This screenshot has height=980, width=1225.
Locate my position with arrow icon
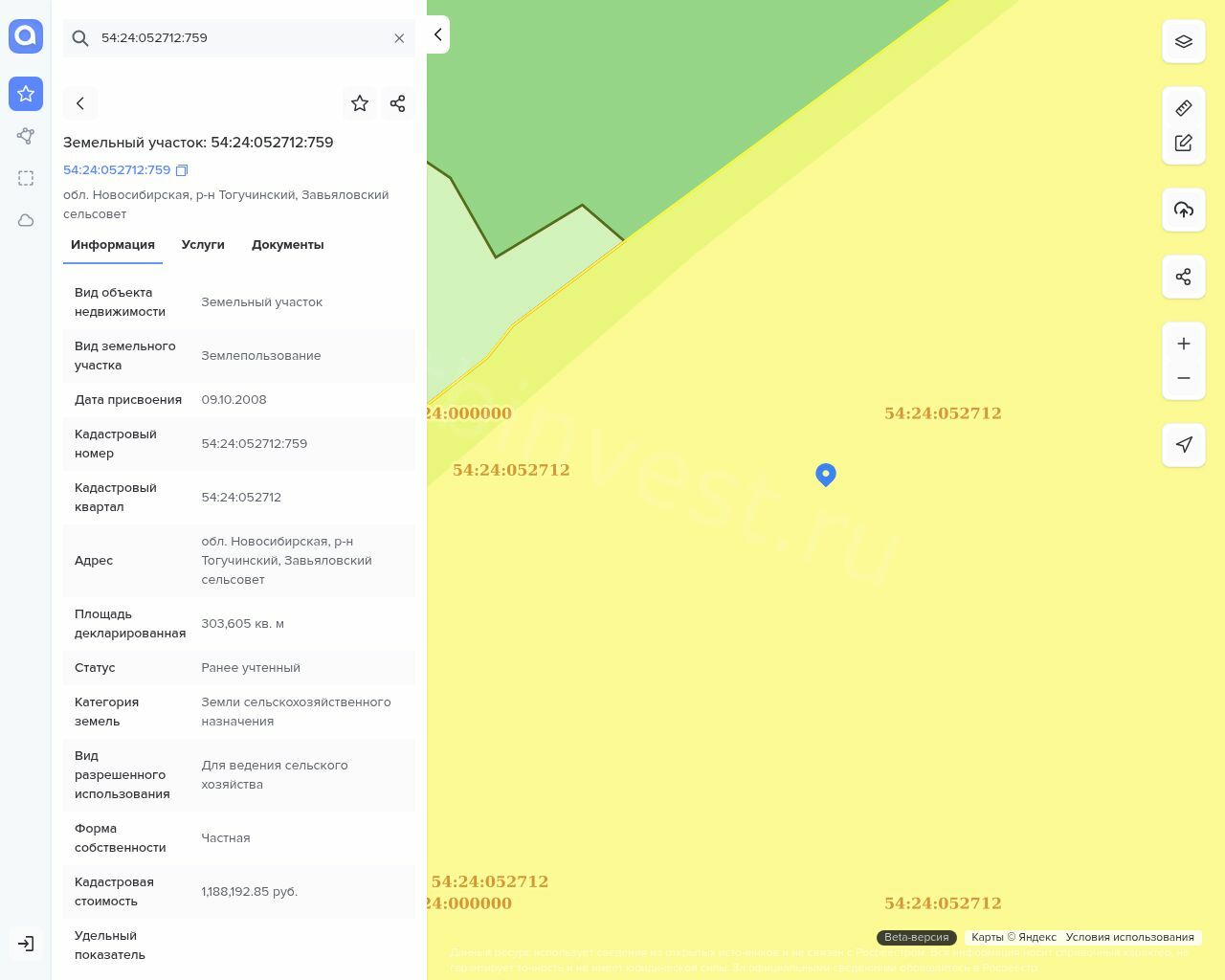[1183, 444]
